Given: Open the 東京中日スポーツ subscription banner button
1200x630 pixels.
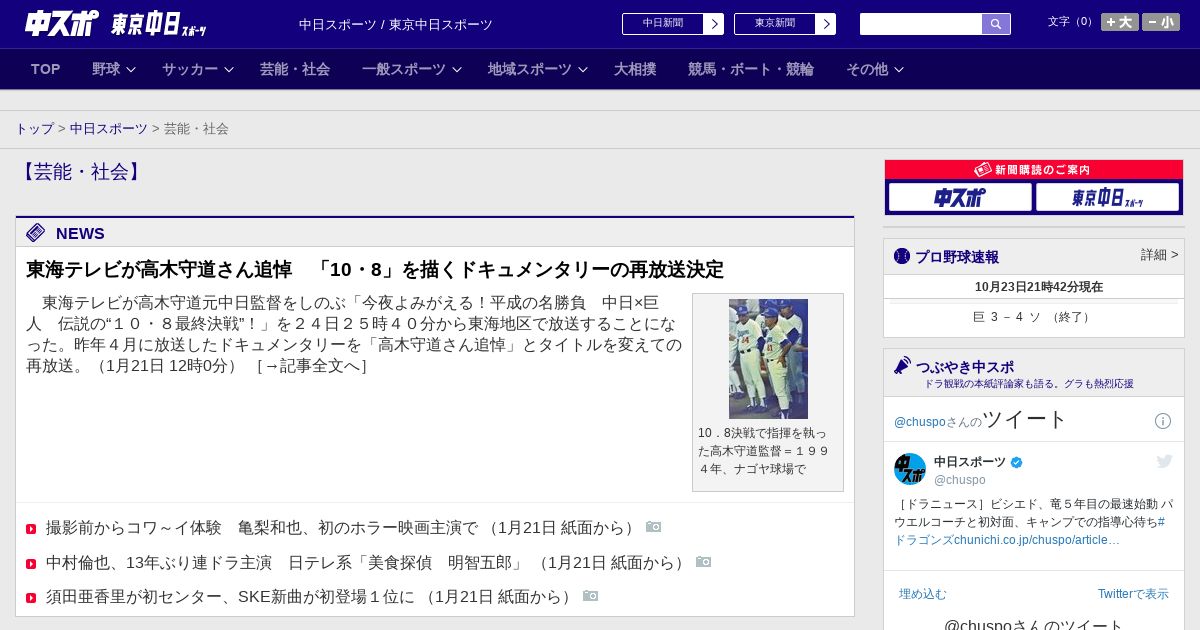Looking at the screenshot, I should point(1107,197).
